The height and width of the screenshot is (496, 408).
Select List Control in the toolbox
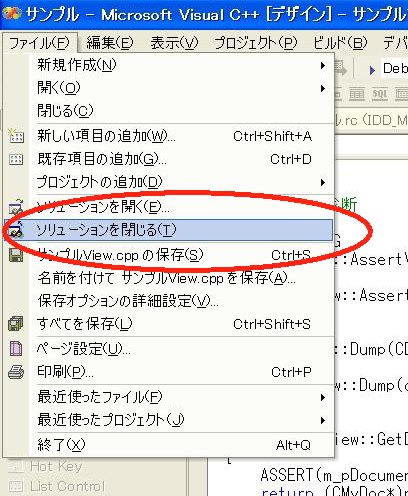click(x=67, y=486)
